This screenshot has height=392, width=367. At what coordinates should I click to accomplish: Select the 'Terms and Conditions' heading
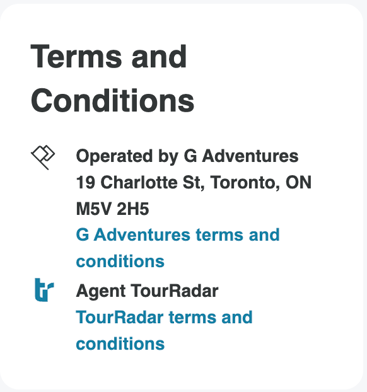112,78
